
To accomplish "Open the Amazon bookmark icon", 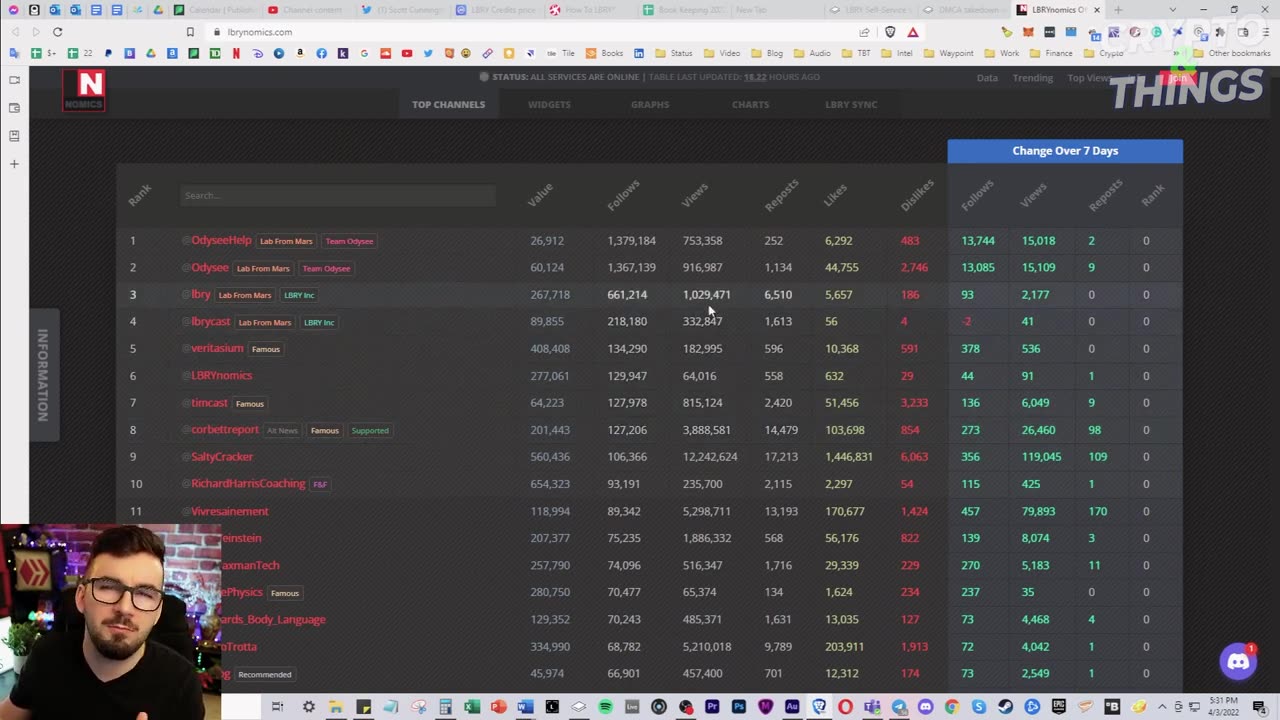I will point(300,53).
